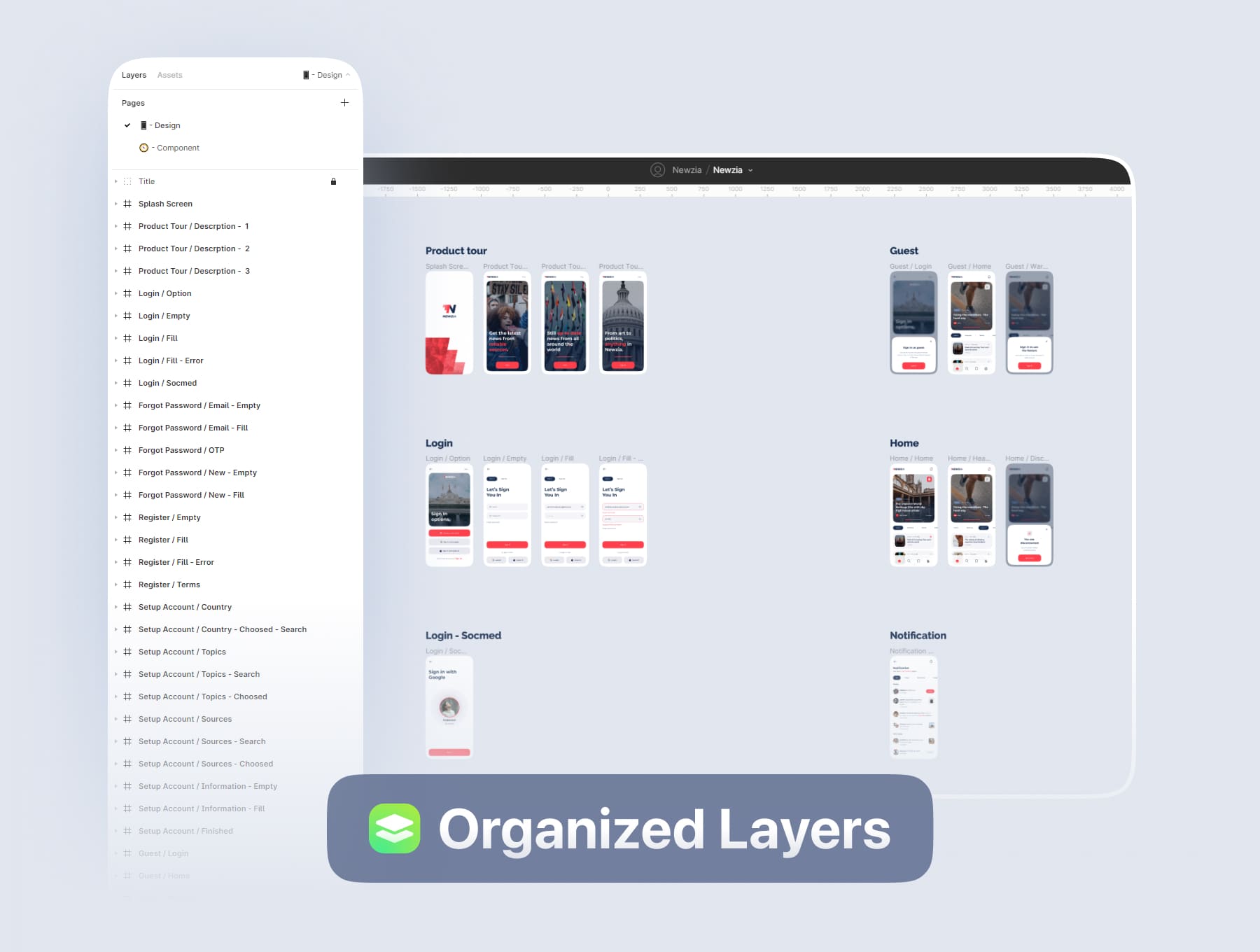Click the Splash Screen frame thumbnail on canvas

(x=449, y=323)
